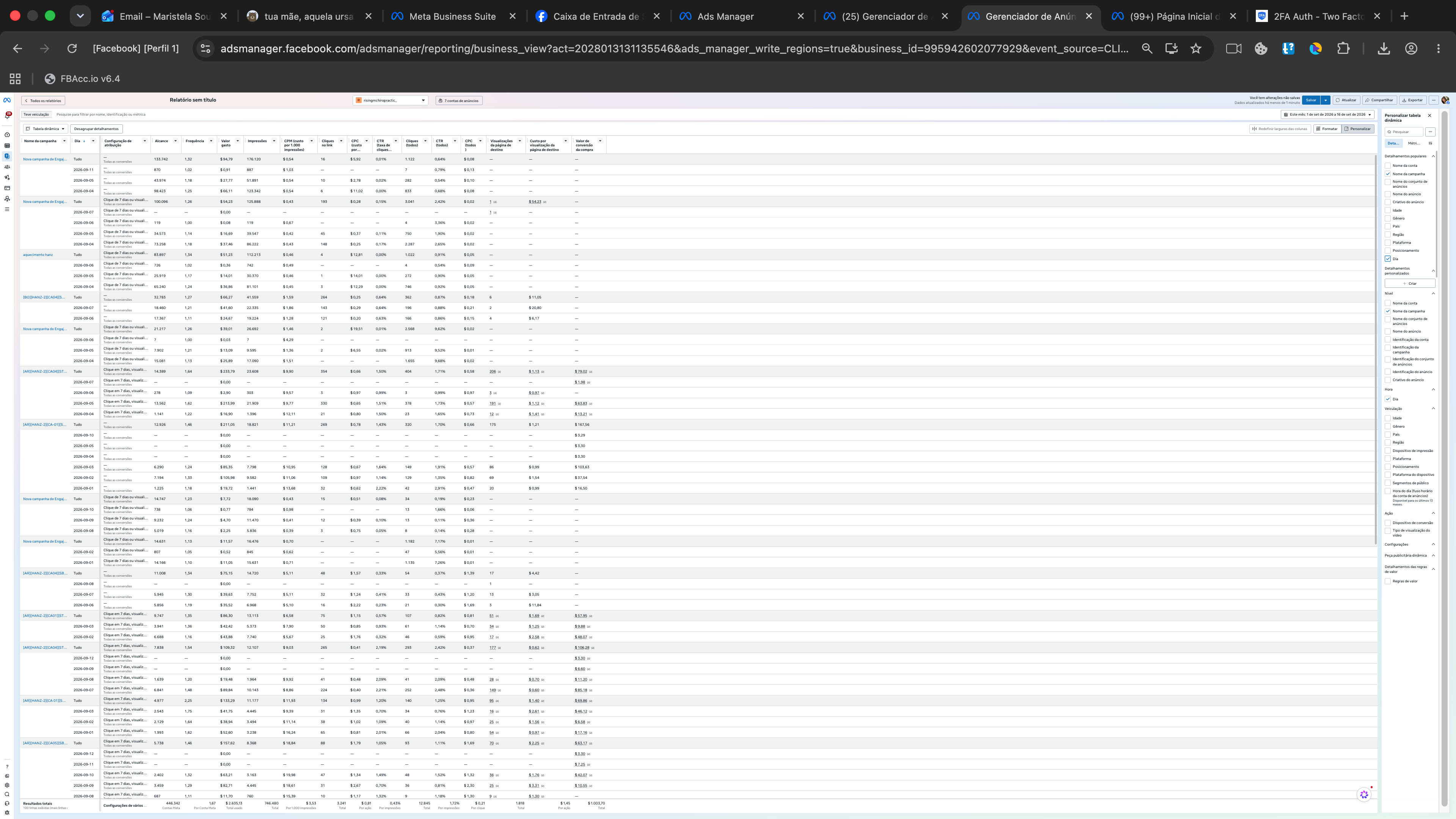The image size is (1456, 819).
Task: Open search magnifier icon in left sidebar
Action: click(x=7, y=794)
